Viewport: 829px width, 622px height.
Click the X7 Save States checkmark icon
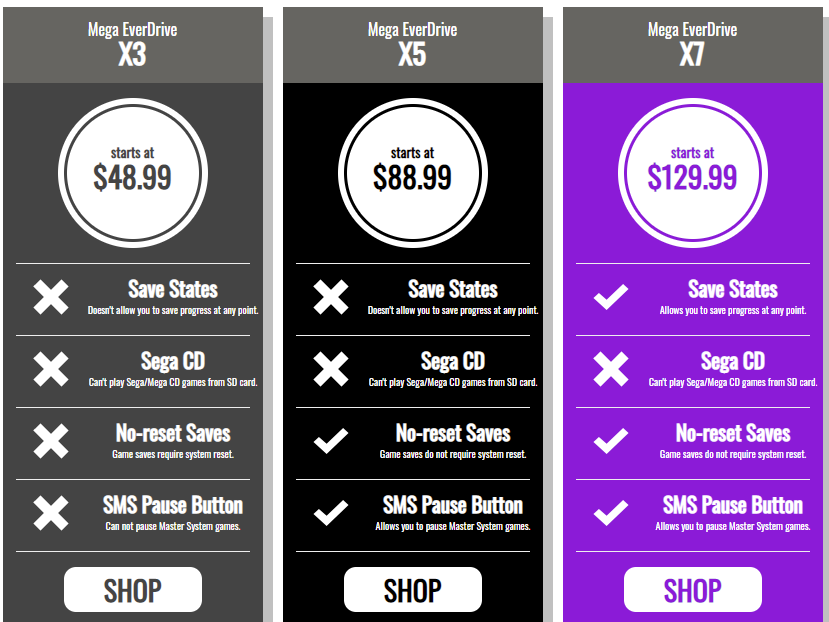611,298
